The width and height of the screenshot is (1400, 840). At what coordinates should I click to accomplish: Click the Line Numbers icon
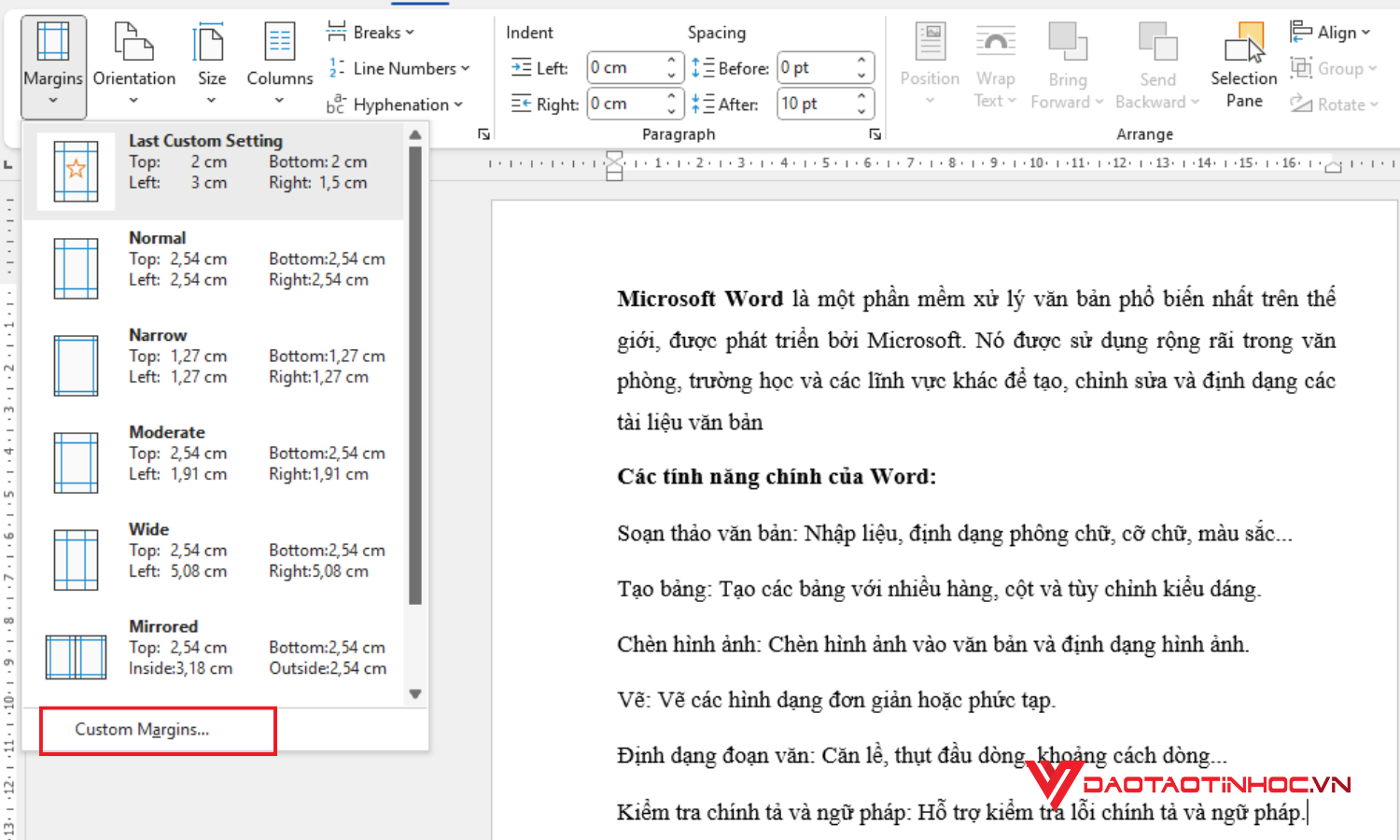tap(336, 68)
